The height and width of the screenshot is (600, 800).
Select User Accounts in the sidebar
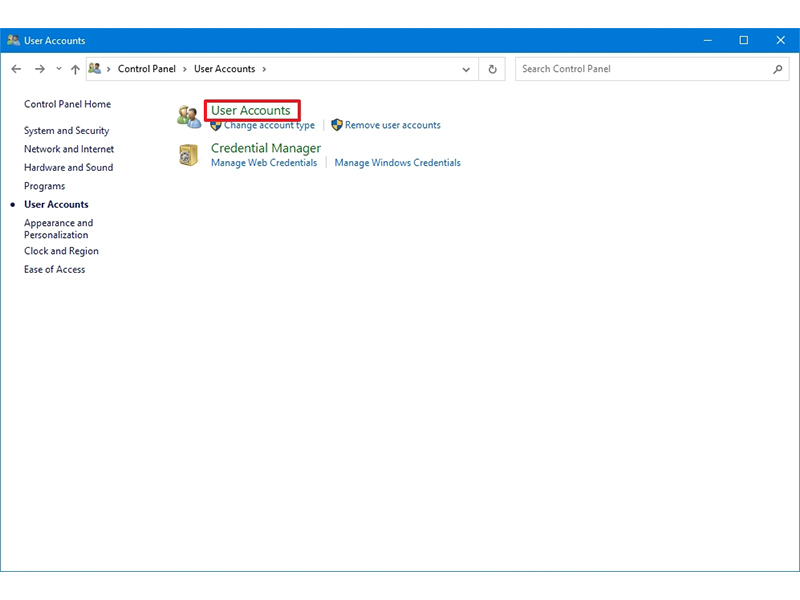(56, 205)
